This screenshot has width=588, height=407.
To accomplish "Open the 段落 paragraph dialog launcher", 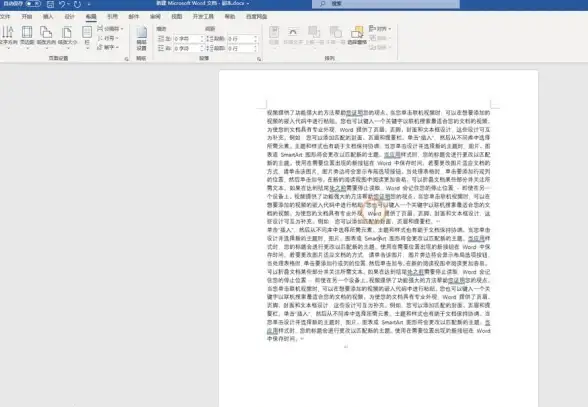I will [x=259, y=59].
